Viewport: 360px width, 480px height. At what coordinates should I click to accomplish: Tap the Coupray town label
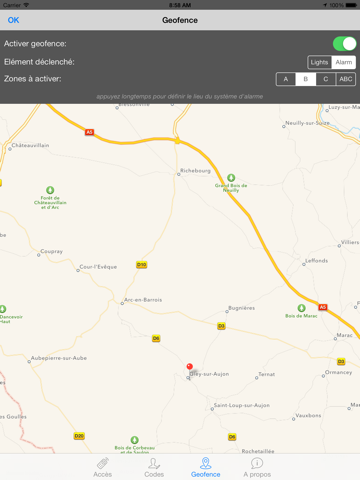click(x=52, y=251)
